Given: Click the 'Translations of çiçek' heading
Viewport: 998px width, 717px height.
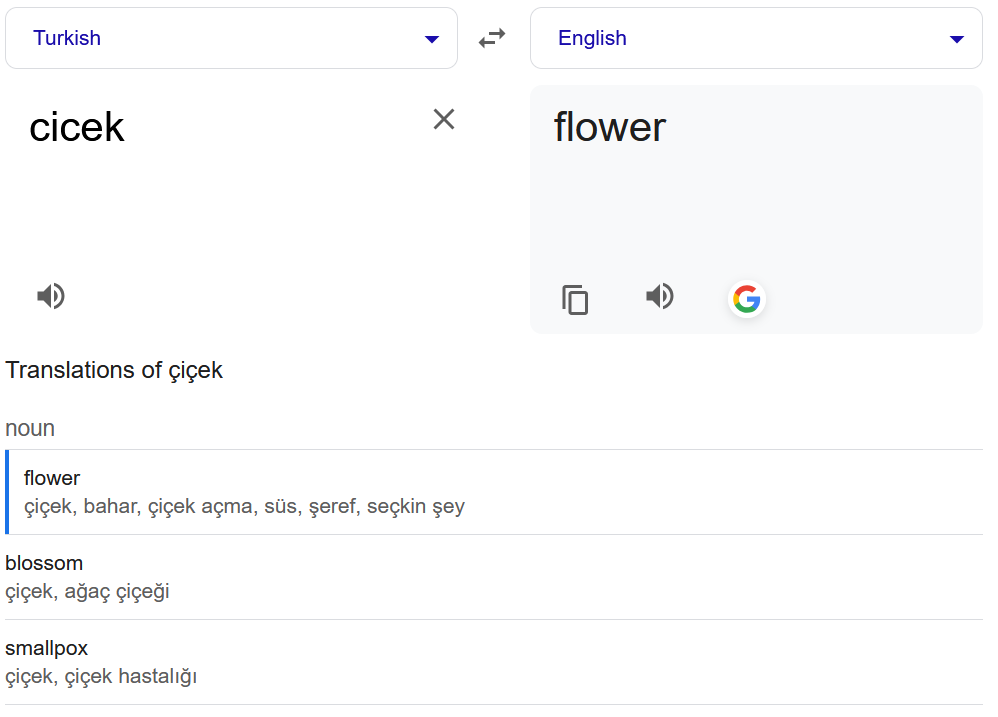Looking at the screenshot, I should (114, 370).
